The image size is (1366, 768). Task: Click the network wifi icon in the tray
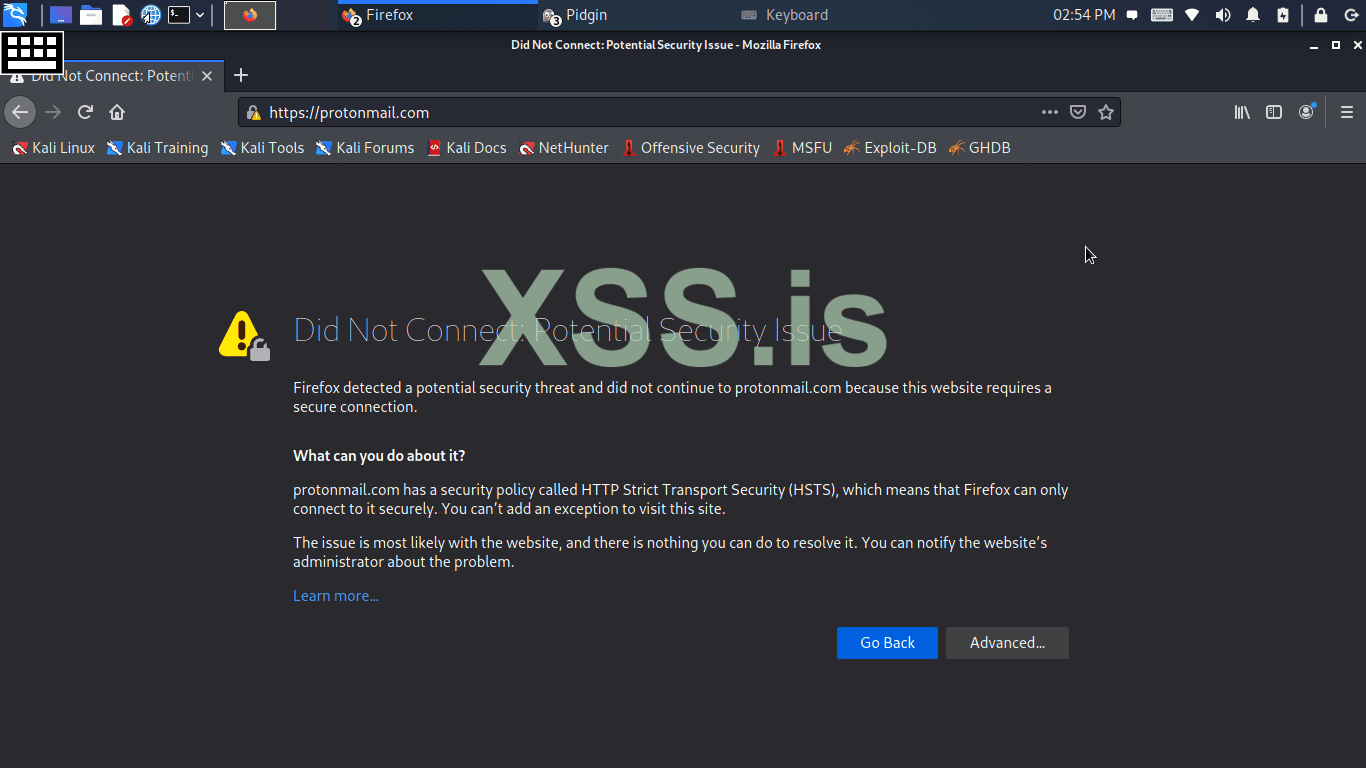point(1191,15)
